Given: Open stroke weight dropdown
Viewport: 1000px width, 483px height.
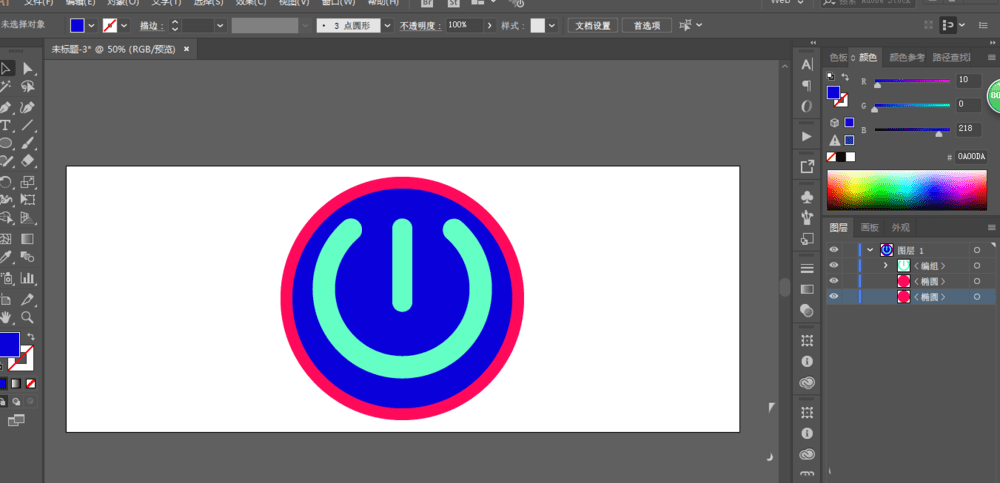Looking at the screenshot, I should (x=221, y=26).
